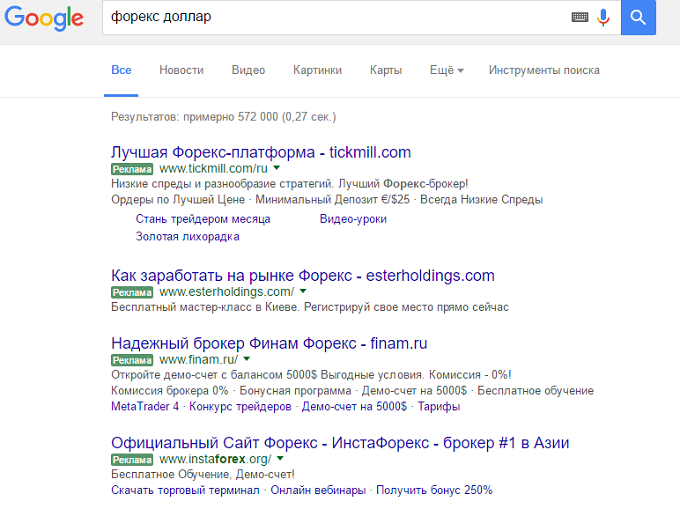
Task: Open Инструменты поиска
Action: click(544, 70)
